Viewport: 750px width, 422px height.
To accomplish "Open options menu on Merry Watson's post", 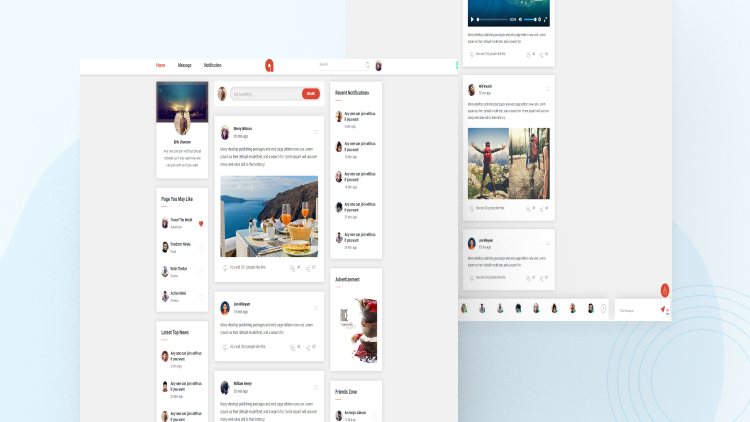I will [315, 131].
